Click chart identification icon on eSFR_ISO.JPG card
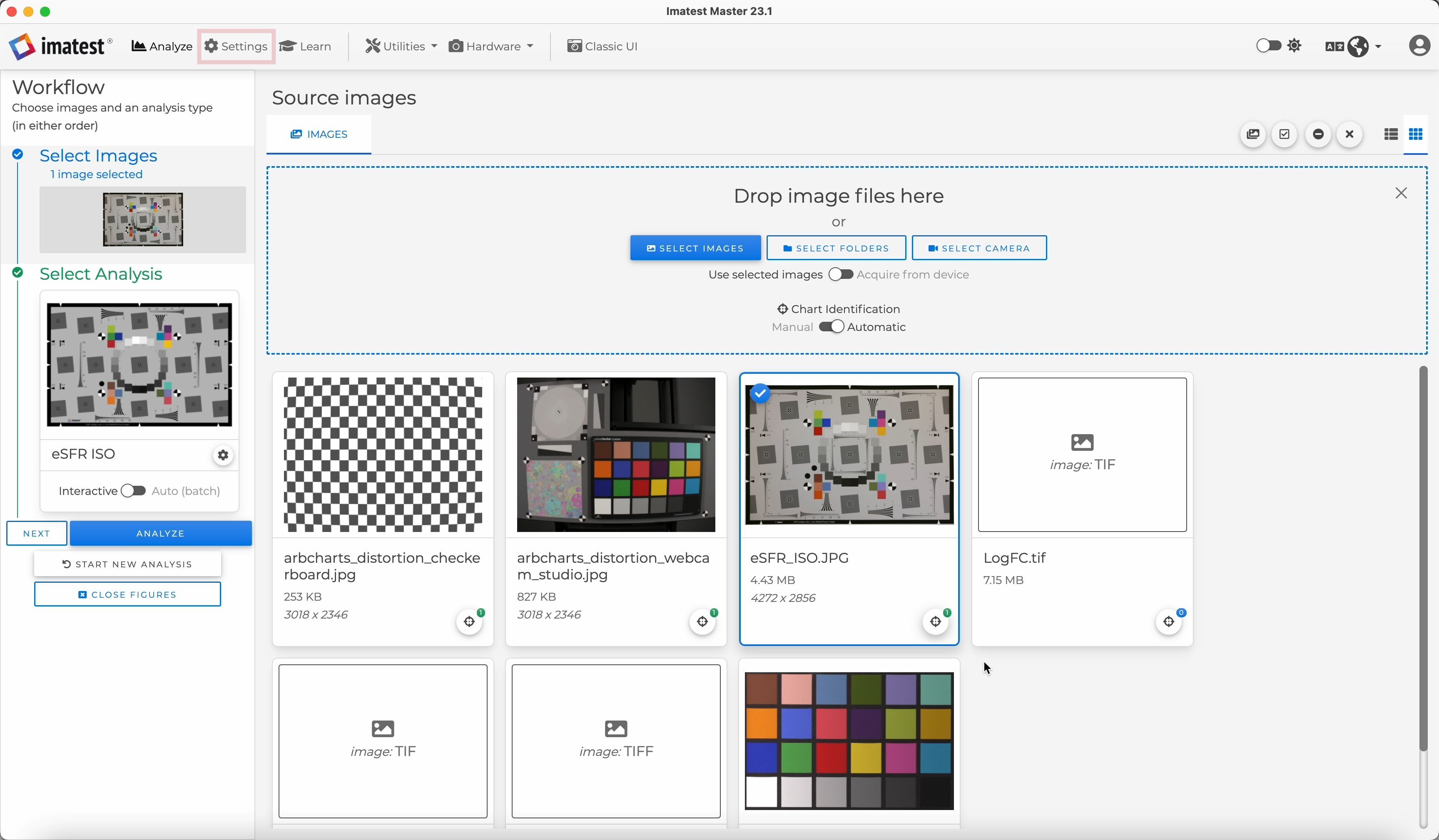The image size is (1439, 840). [x=935, y=622]
